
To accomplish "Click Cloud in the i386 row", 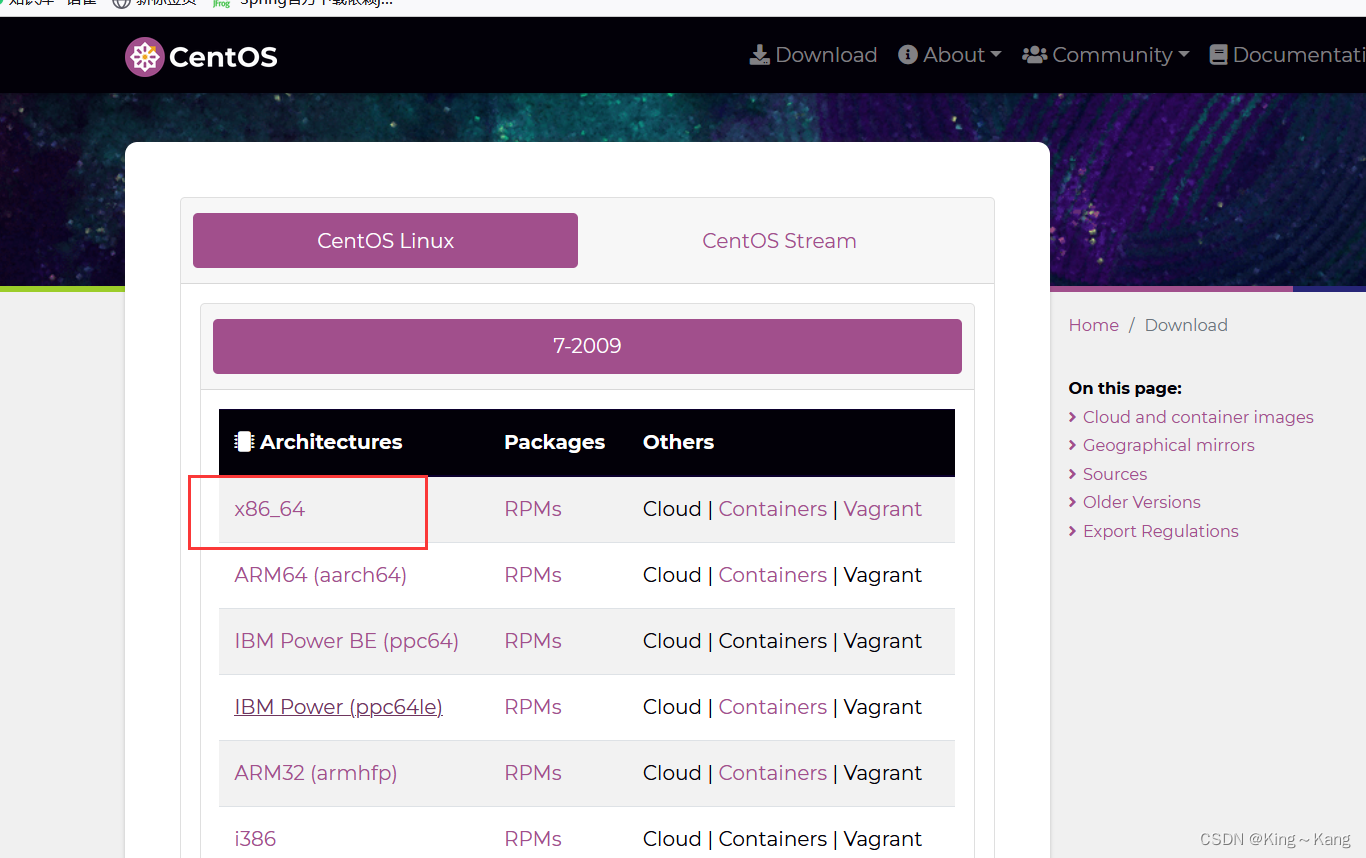I will 672,839.
